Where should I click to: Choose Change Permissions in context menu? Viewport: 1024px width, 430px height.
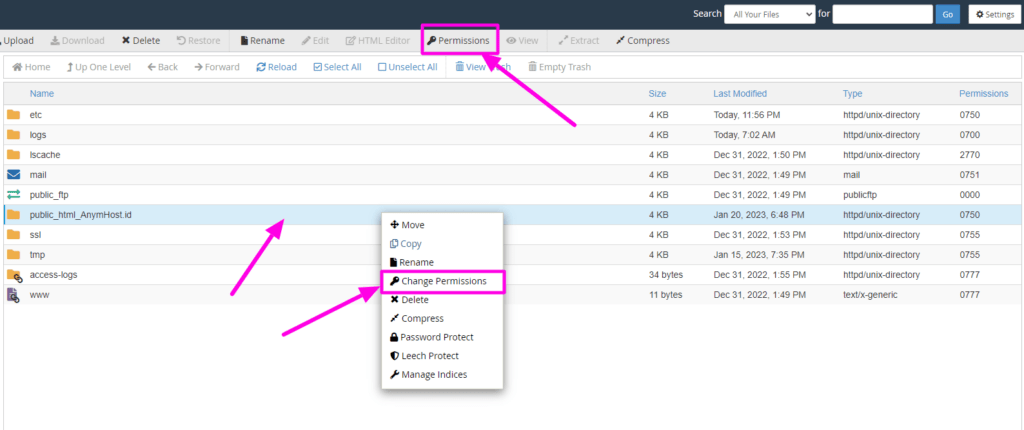pyautogui.click(x=443, y=281)
